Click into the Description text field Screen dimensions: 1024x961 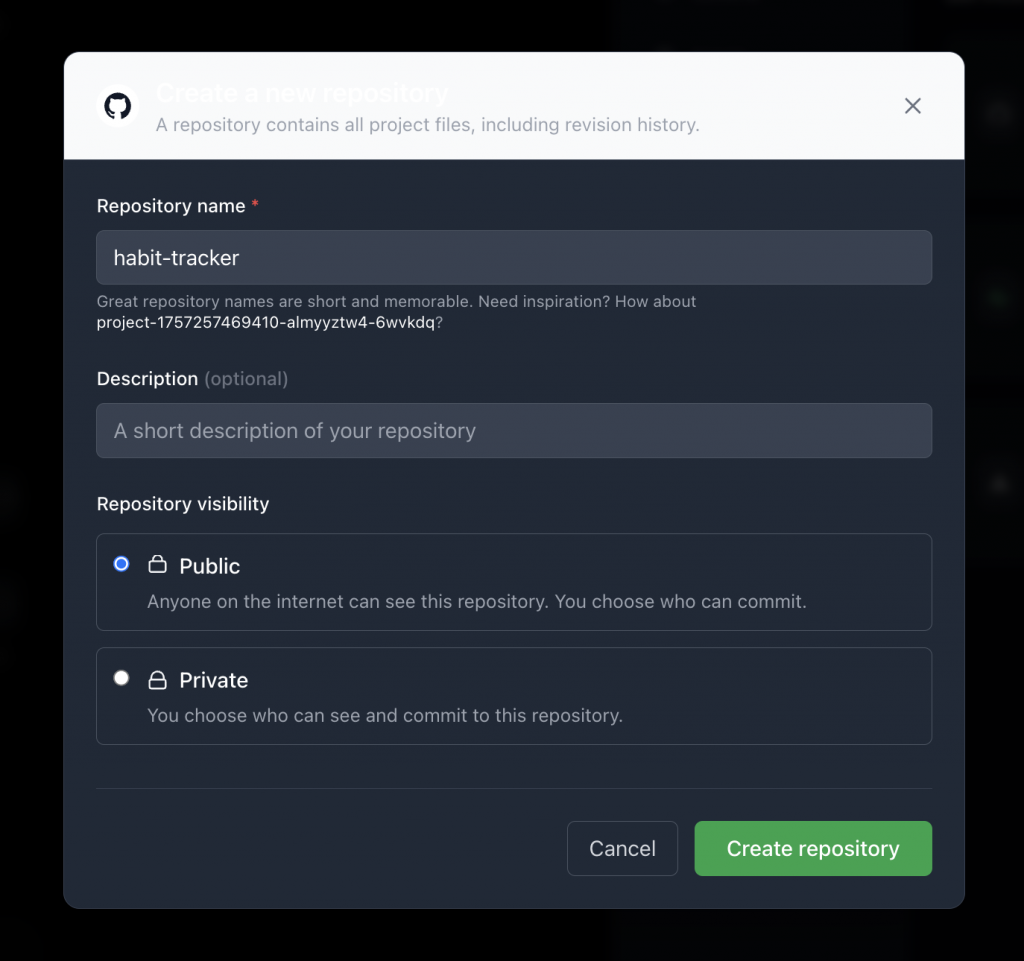(x=514, y=431)
